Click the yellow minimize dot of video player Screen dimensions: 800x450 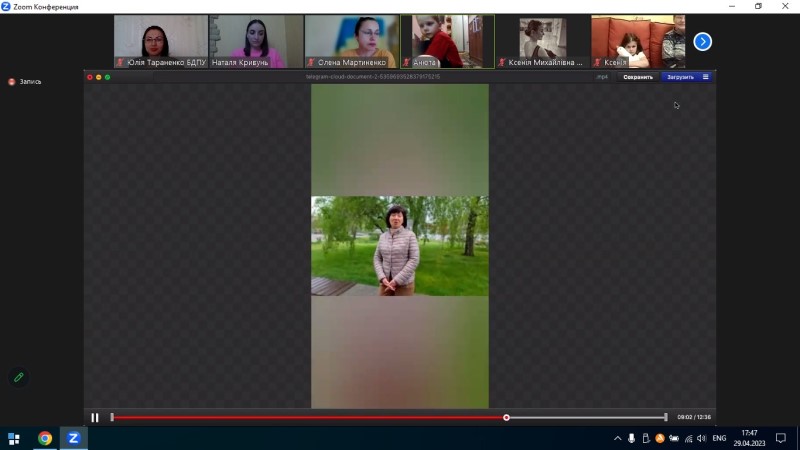tap(98, 77)
